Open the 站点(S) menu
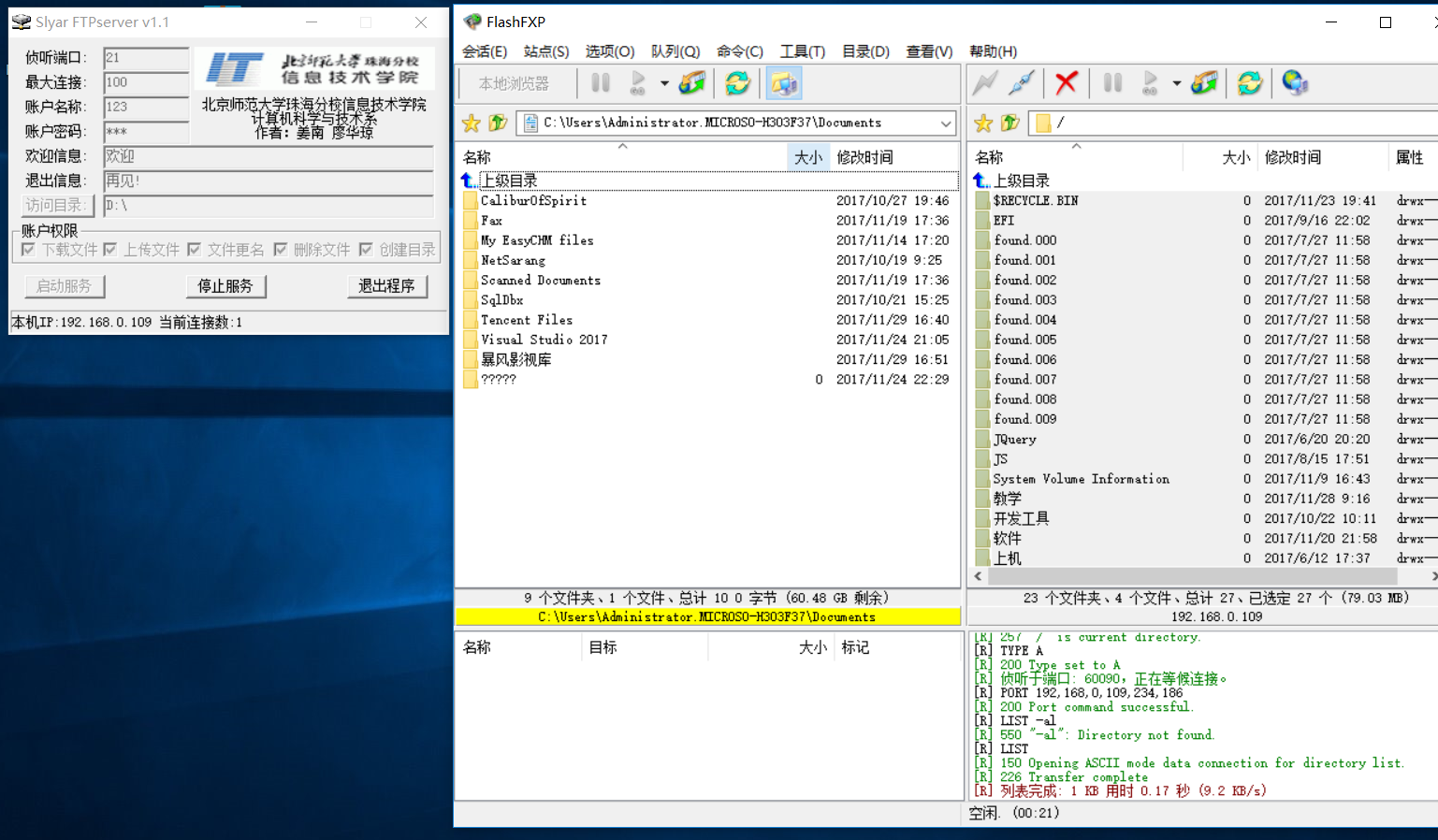 tap(546, 51)
